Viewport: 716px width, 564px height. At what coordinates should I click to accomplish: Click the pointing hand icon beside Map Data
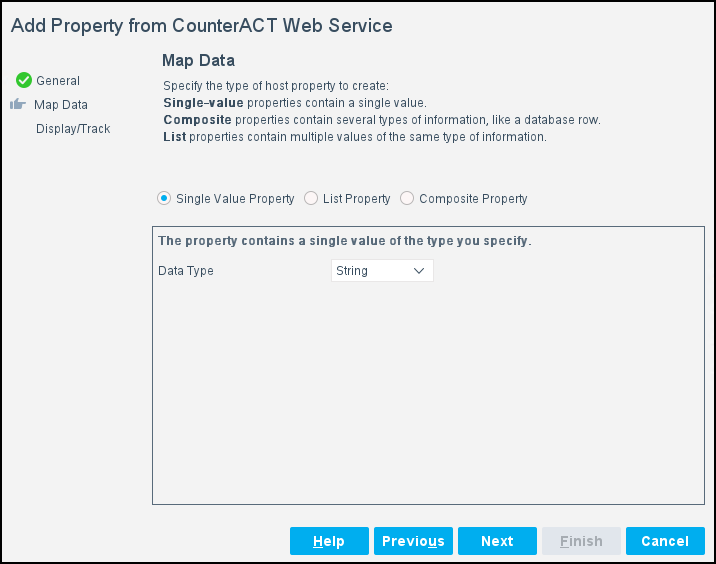coord(18,104)
